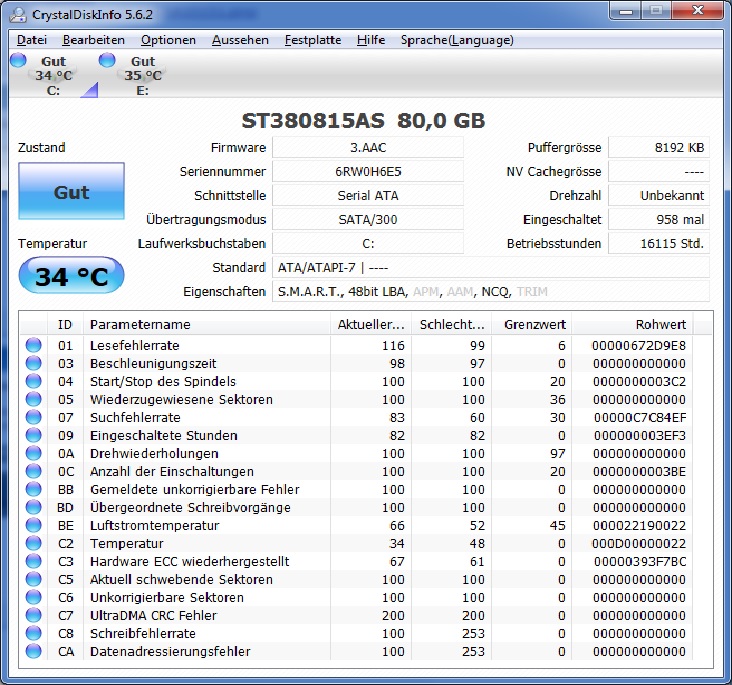Click the Seriennummer field 6RW0H6E5
This screenshot has height=685, width=732.
point(368,171)
